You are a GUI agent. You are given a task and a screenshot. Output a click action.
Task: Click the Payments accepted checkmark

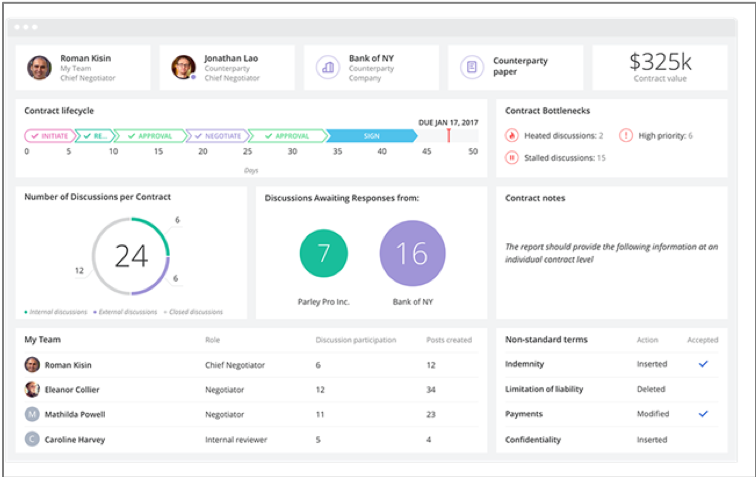(x=703, y=413)
